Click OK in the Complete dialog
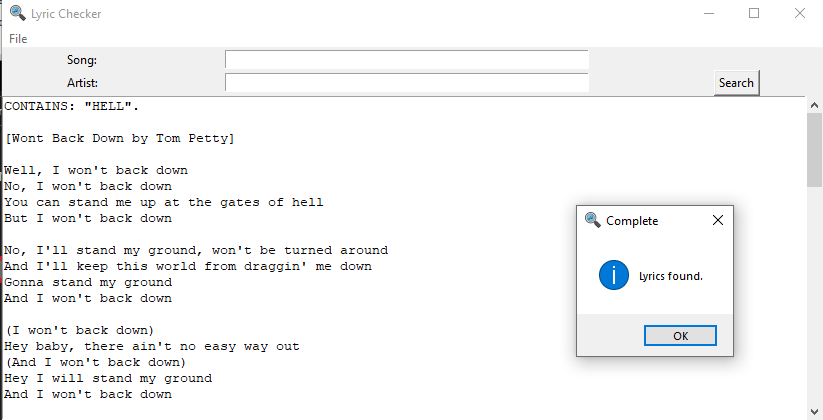The image size is (823, 420). coord(680,336)
